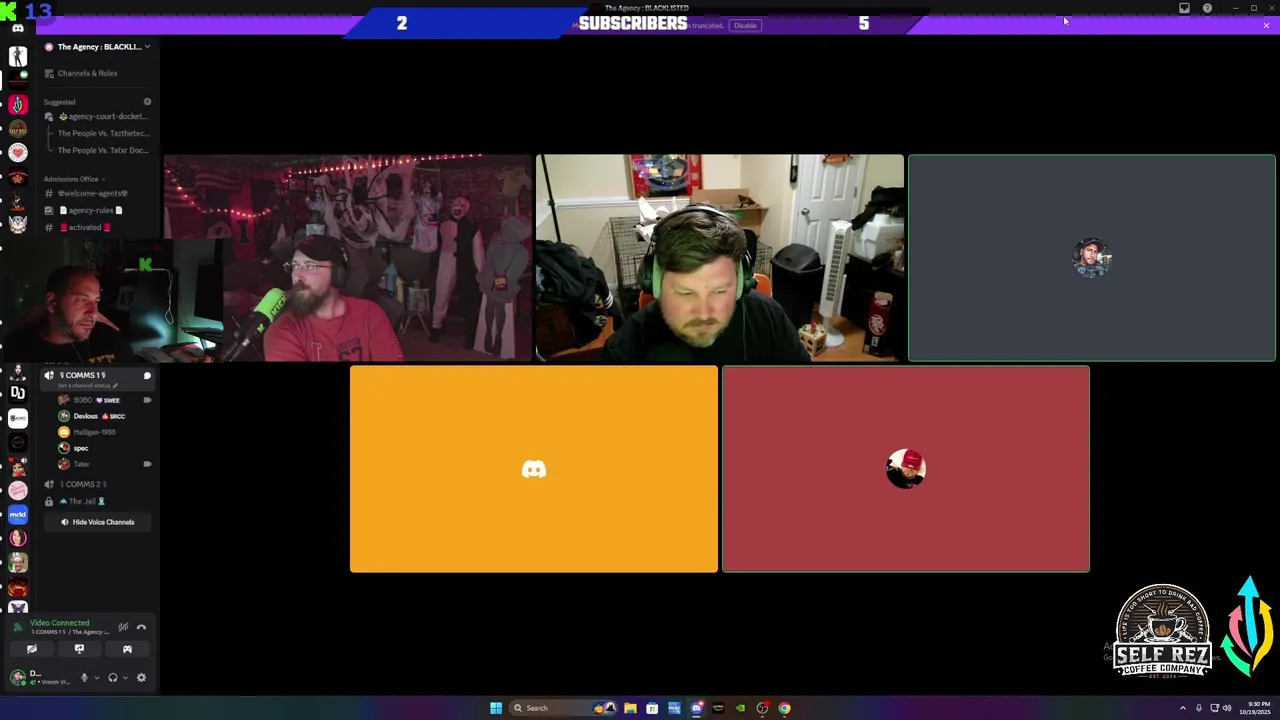
Task: Start an activity with controller icon
Action: pyautogui.click(x=127, y=649)
